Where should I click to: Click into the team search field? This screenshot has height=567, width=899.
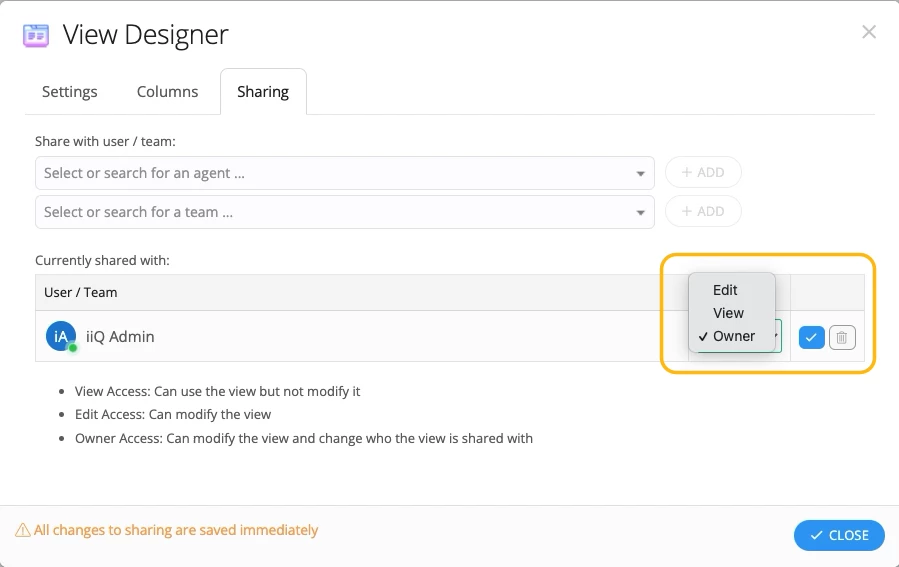point(330,212)
